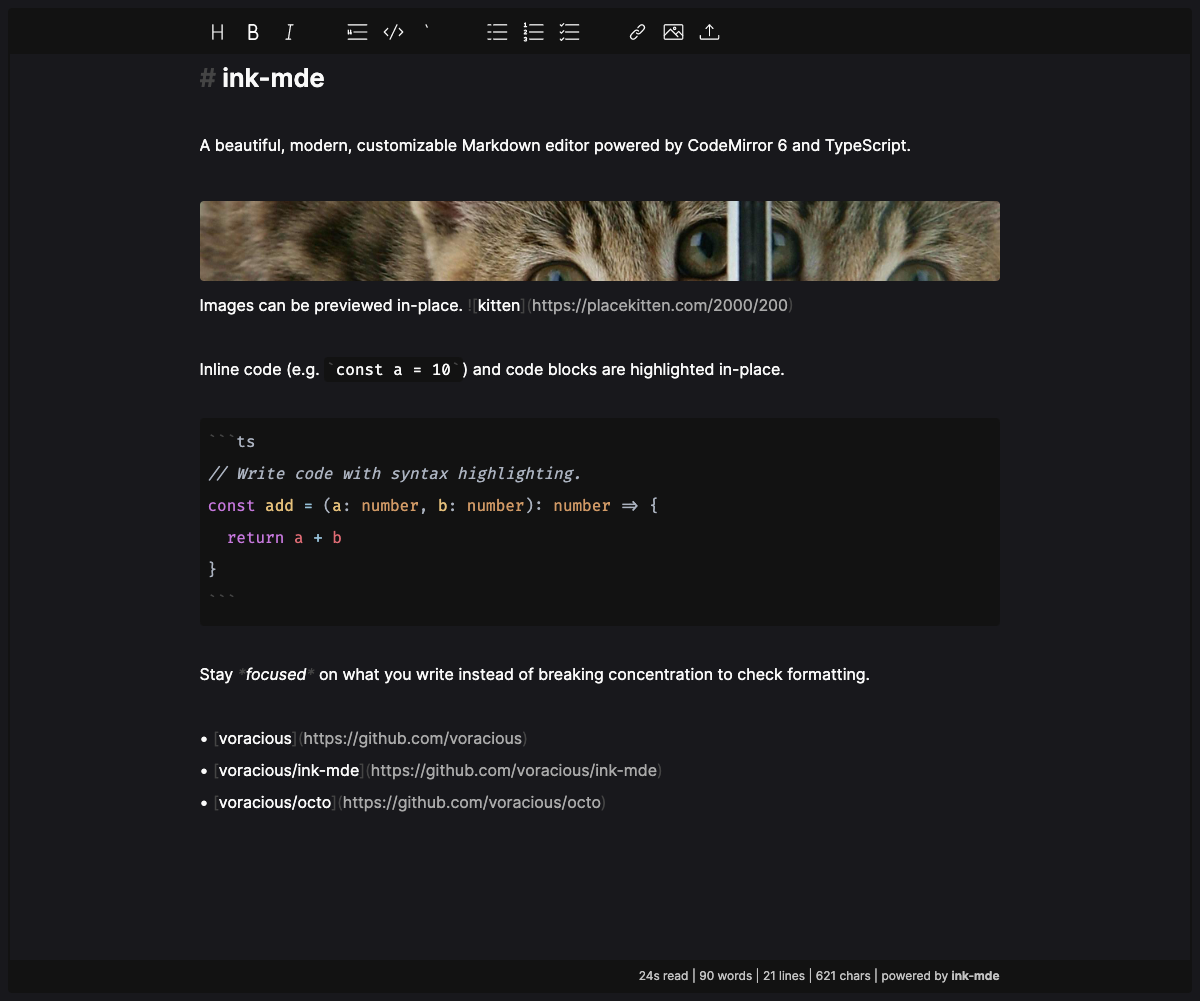Insert a blockquote using the quote icon
This screenshot has width=1200, height=1001.
[x=357, y=33]
